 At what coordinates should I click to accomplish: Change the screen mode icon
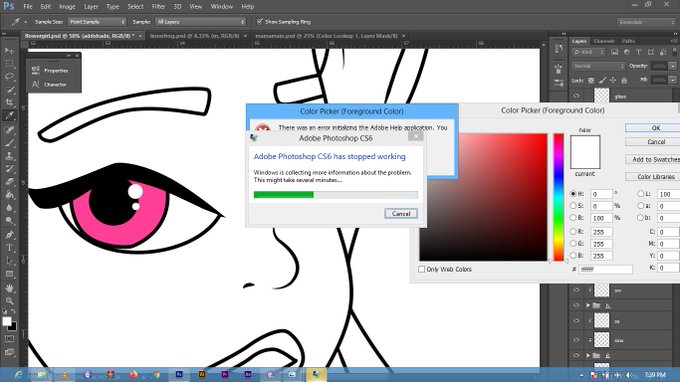(9, 352)
